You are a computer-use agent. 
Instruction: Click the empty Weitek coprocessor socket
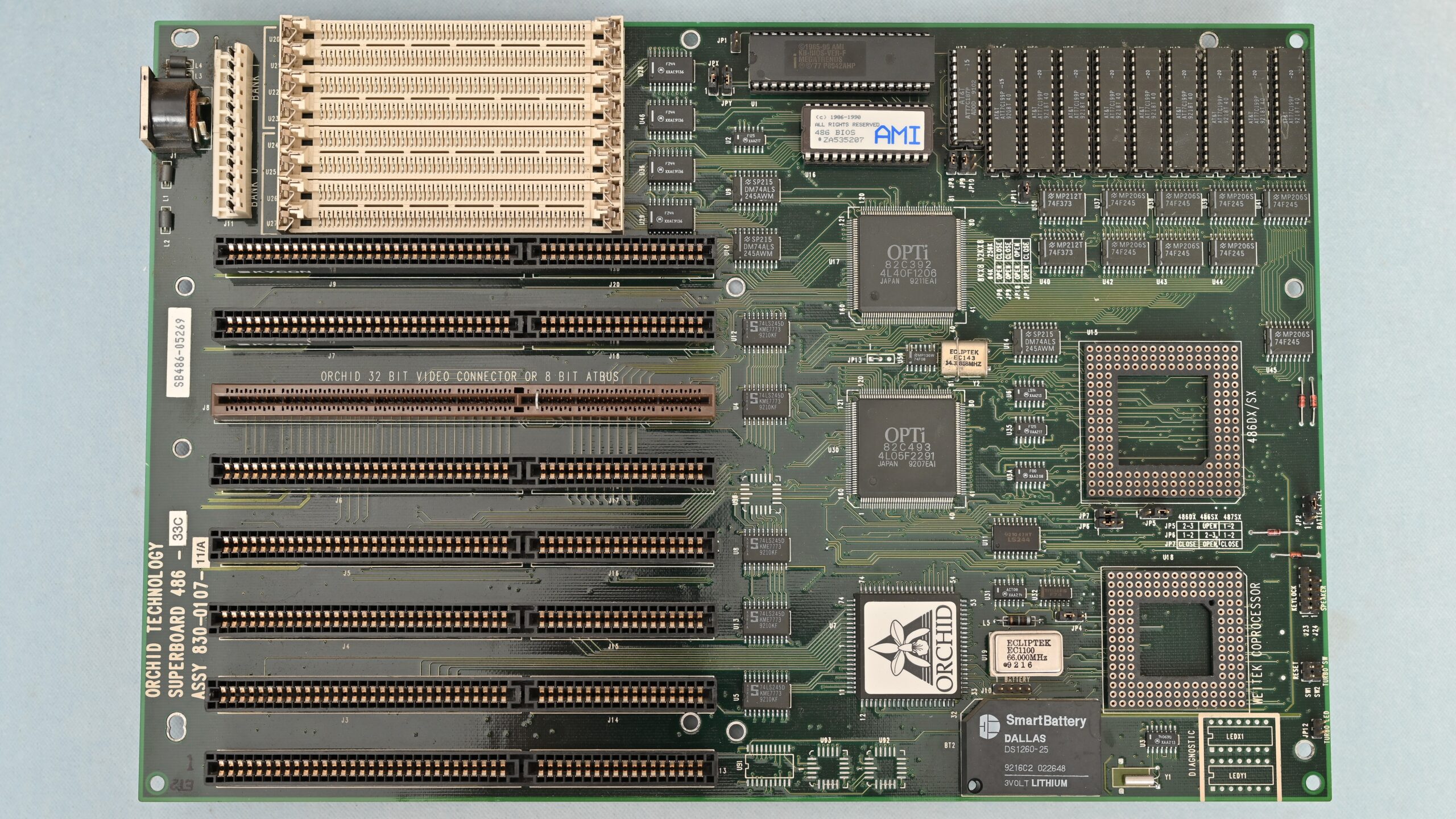[1175, 639]
